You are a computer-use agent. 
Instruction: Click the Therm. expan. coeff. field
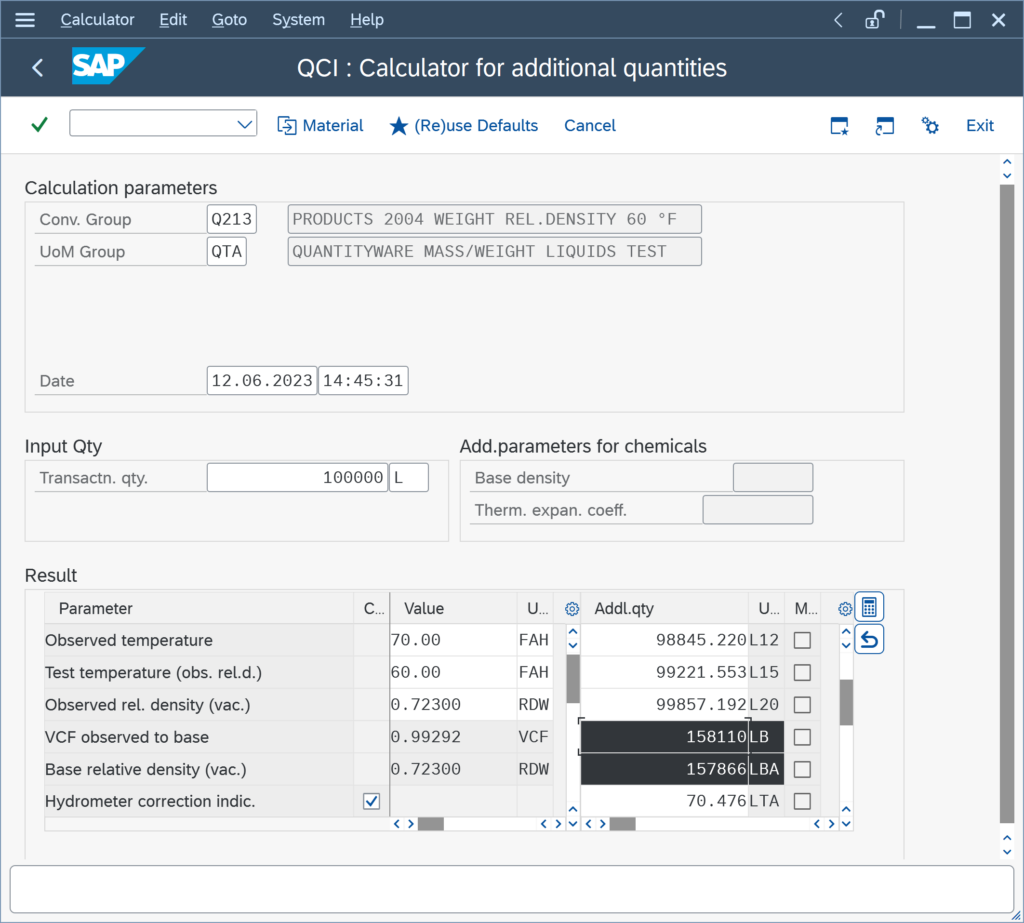[x=758, y=510]
